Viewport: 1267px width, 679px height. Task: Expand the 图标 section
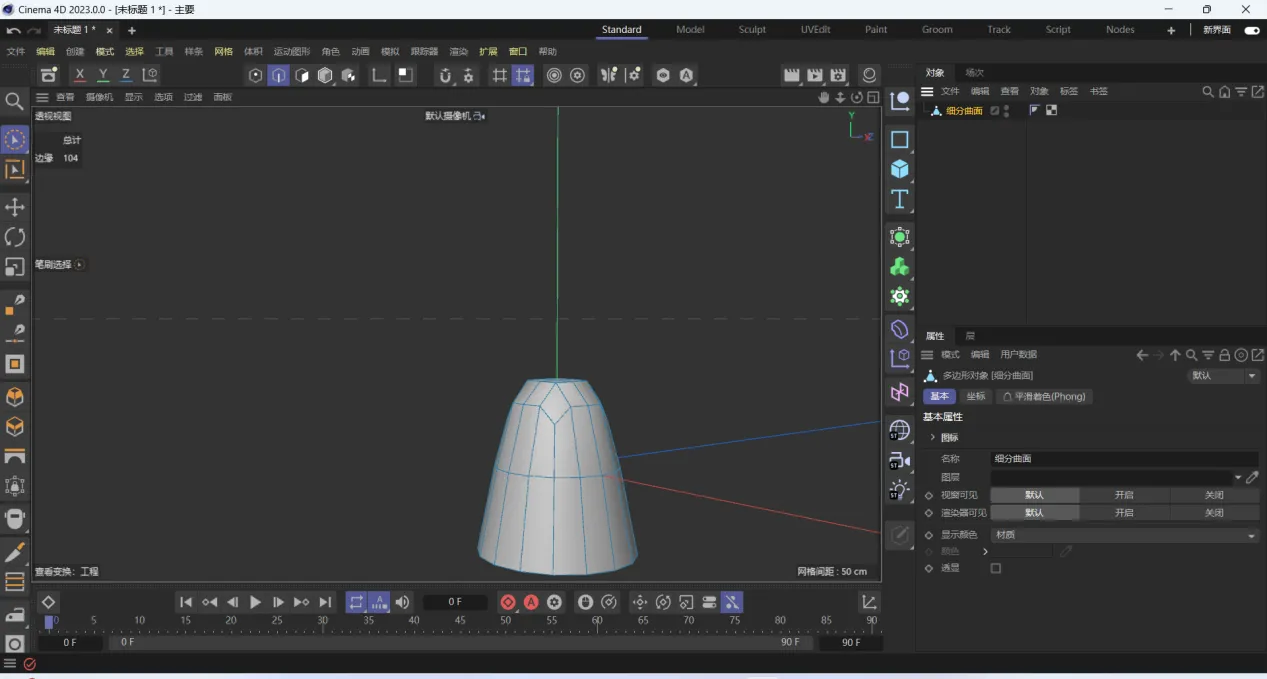point(933,437)
